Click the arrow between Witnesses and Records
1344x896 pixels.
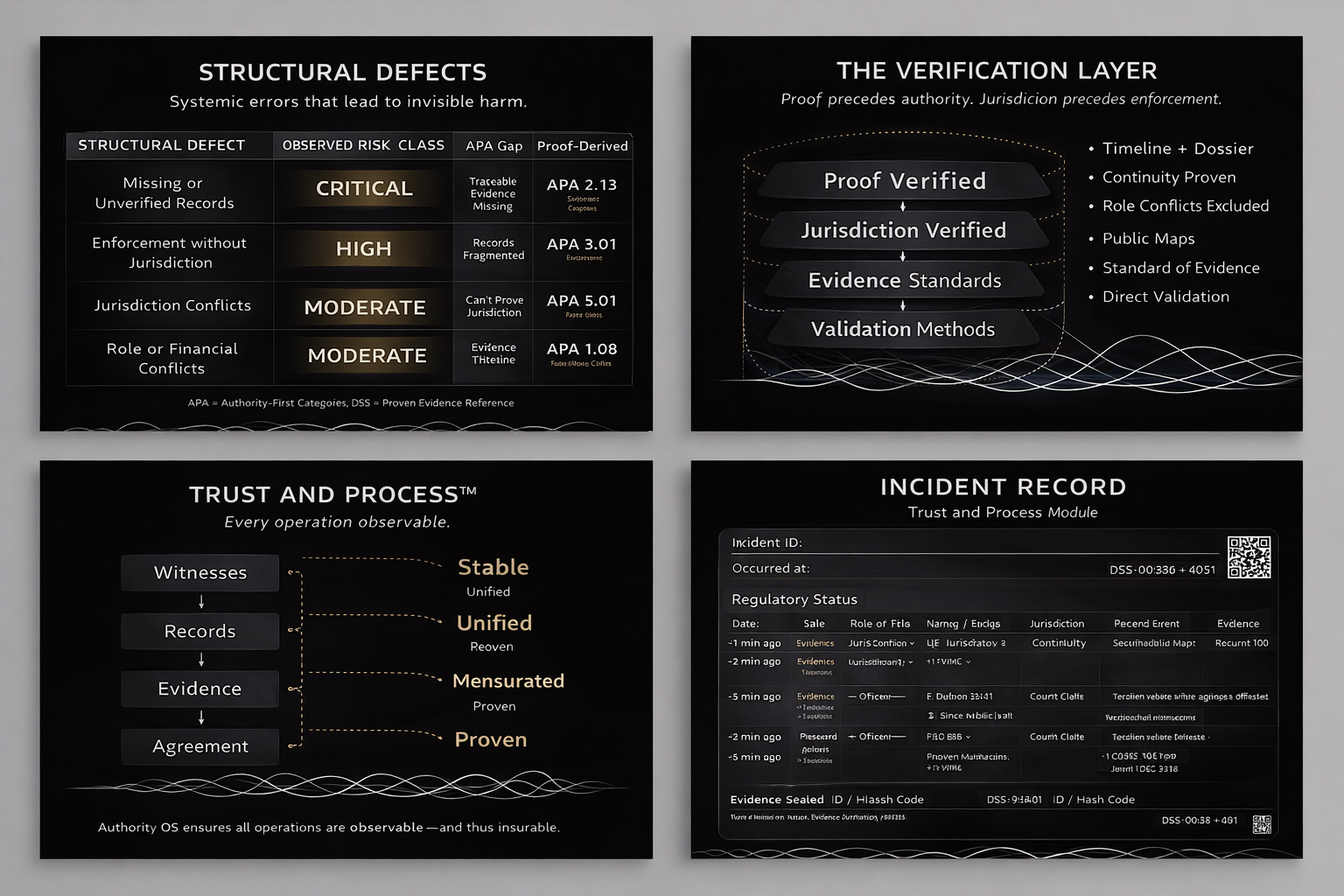pyautogui.click(x=200, y=601)
